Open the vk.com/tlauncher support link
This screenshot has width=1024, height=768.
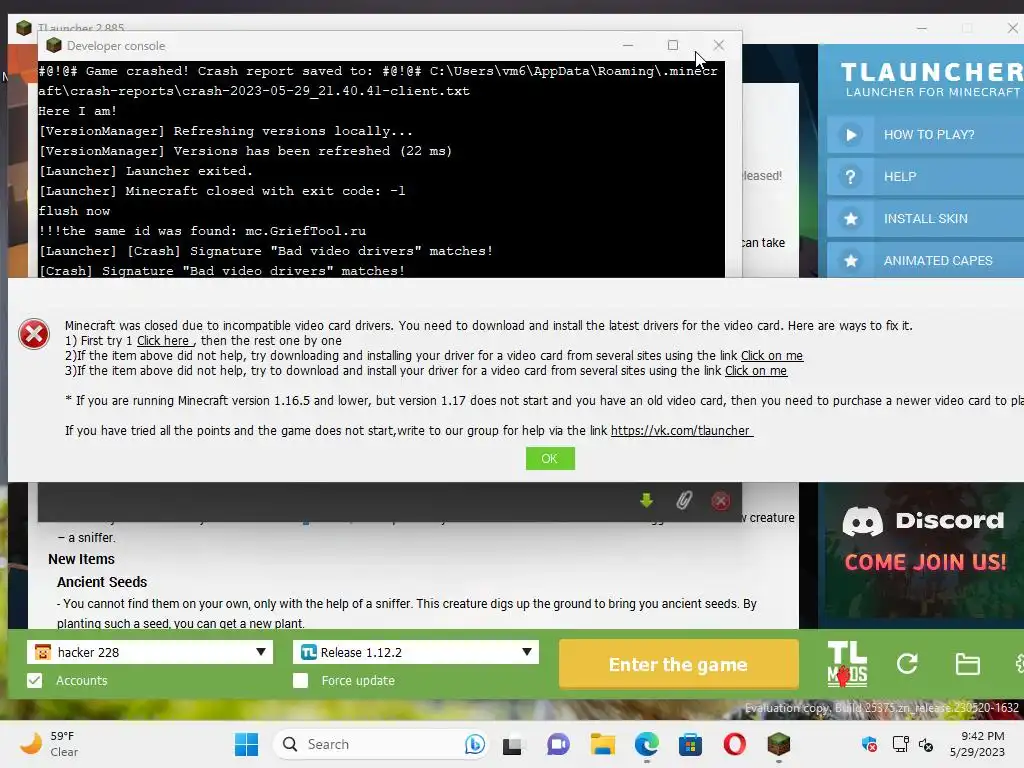click(681, 431)
